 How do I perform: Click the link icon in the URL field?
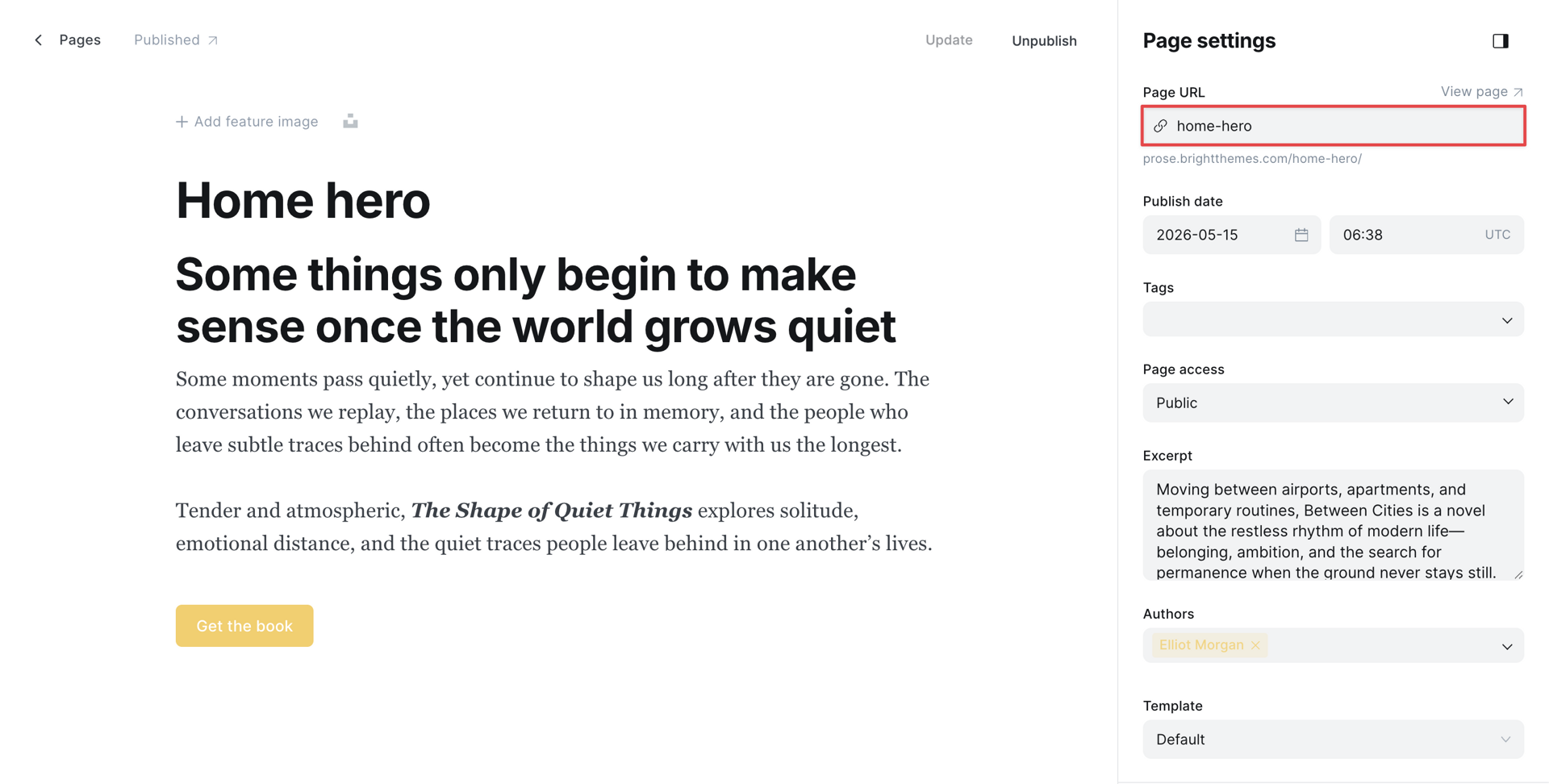pos(1160,126)
